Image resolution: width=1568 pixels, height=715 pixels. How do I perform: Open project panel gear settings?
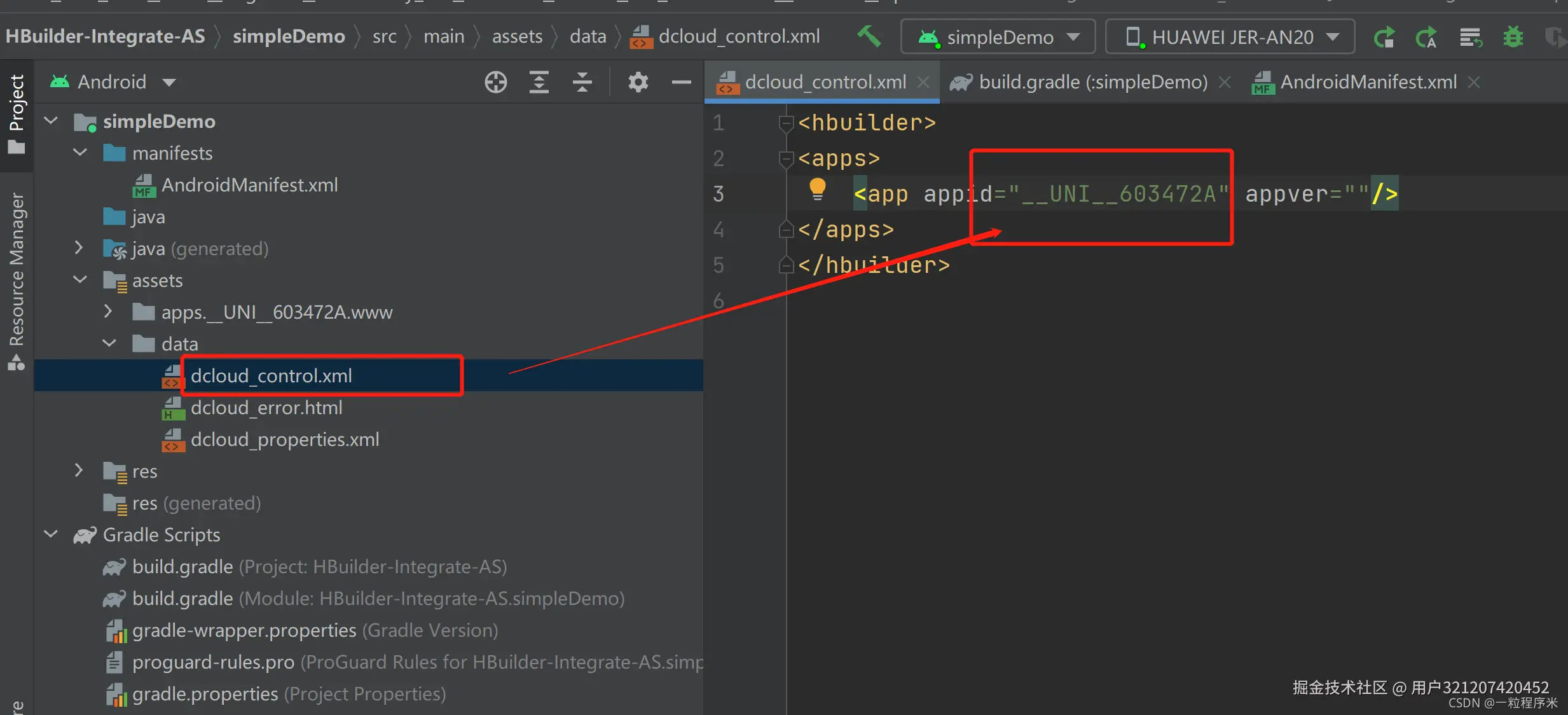(x=638, y=82)
